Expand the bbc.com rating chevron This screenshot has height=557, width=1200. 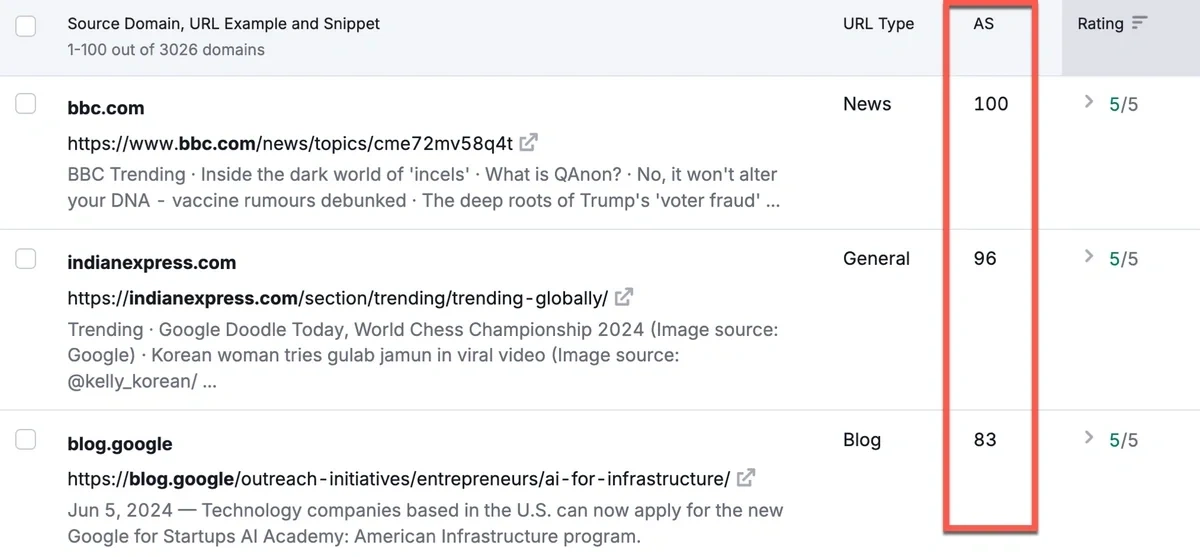point(1090,103)
